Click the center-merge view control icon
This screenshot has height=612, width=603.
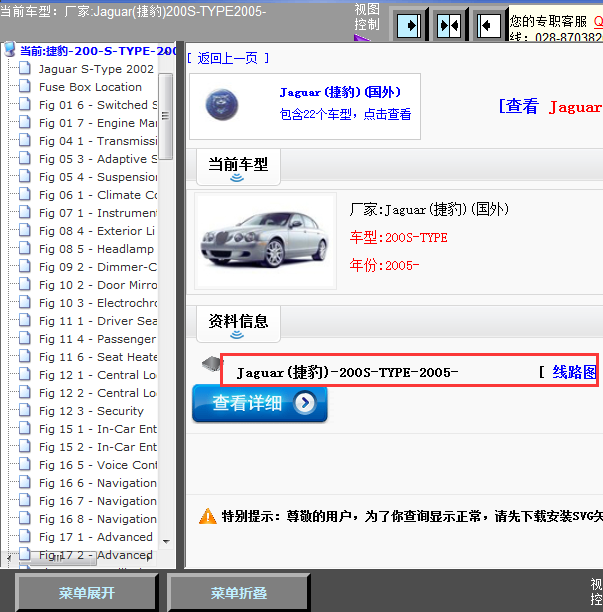click(x=449, y=25)
